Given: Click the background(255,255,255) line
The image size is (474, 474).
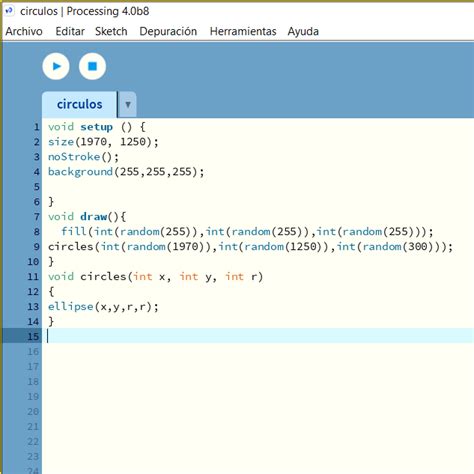Looking at the screenshot, I should click(126, 172).
